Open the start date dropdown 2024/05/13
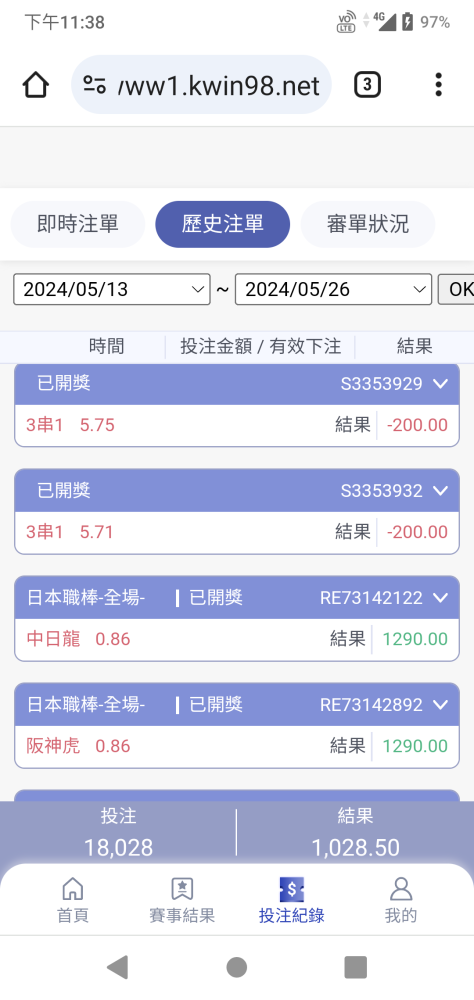This screenshot has height=1000, width=474. pyautogui.click(x=112, y=290)
